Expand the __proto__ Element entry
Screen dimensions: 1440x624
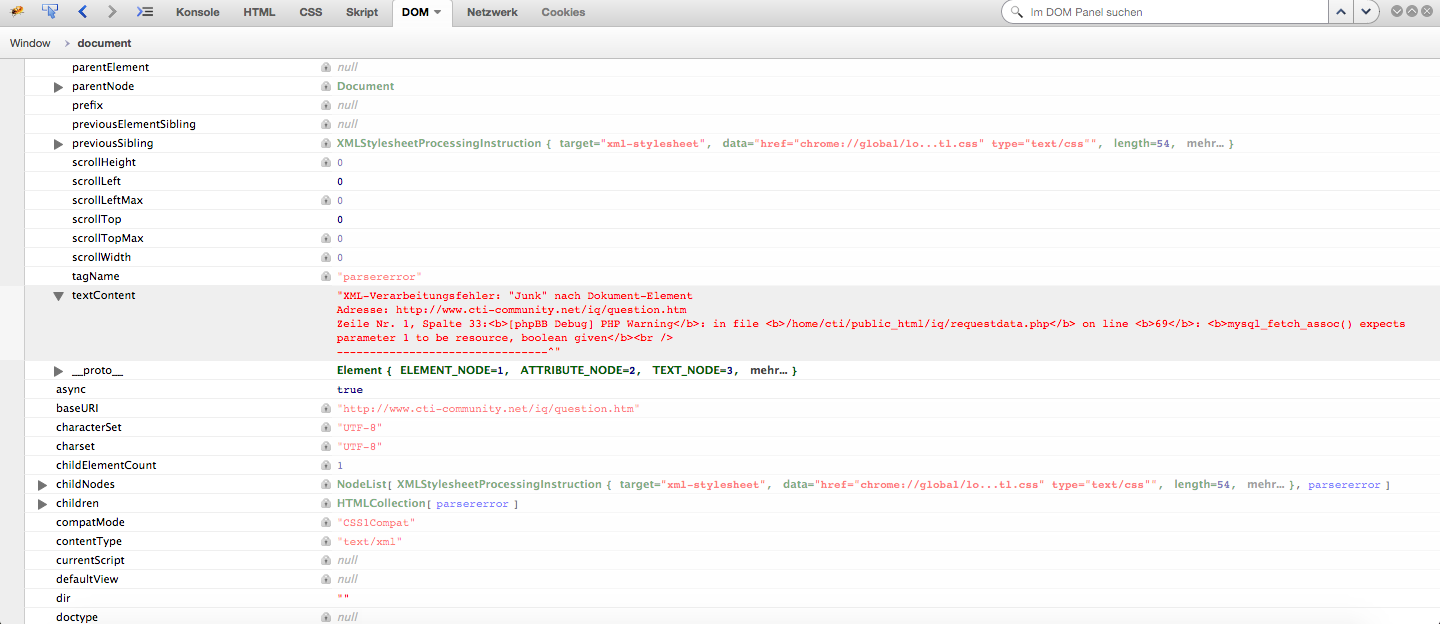click(x=59, y=371)
